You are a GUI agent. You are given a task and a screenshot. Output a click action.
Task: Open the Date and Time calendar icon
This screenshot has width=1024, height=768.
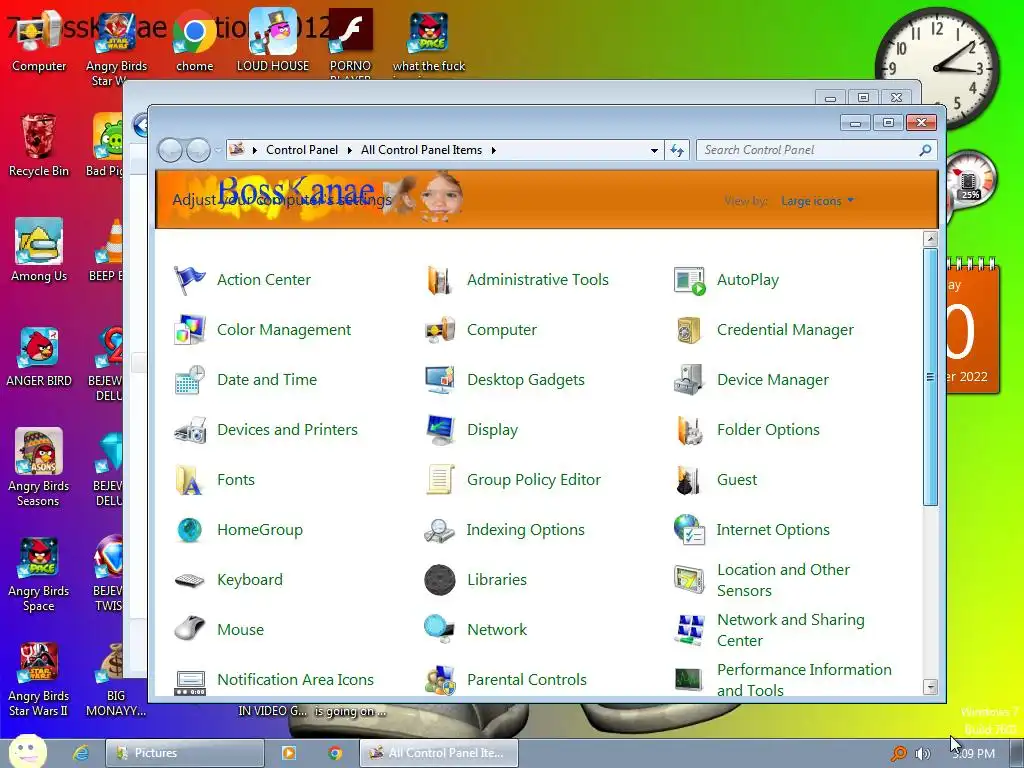pyautogui.click(x=189, y=380)
